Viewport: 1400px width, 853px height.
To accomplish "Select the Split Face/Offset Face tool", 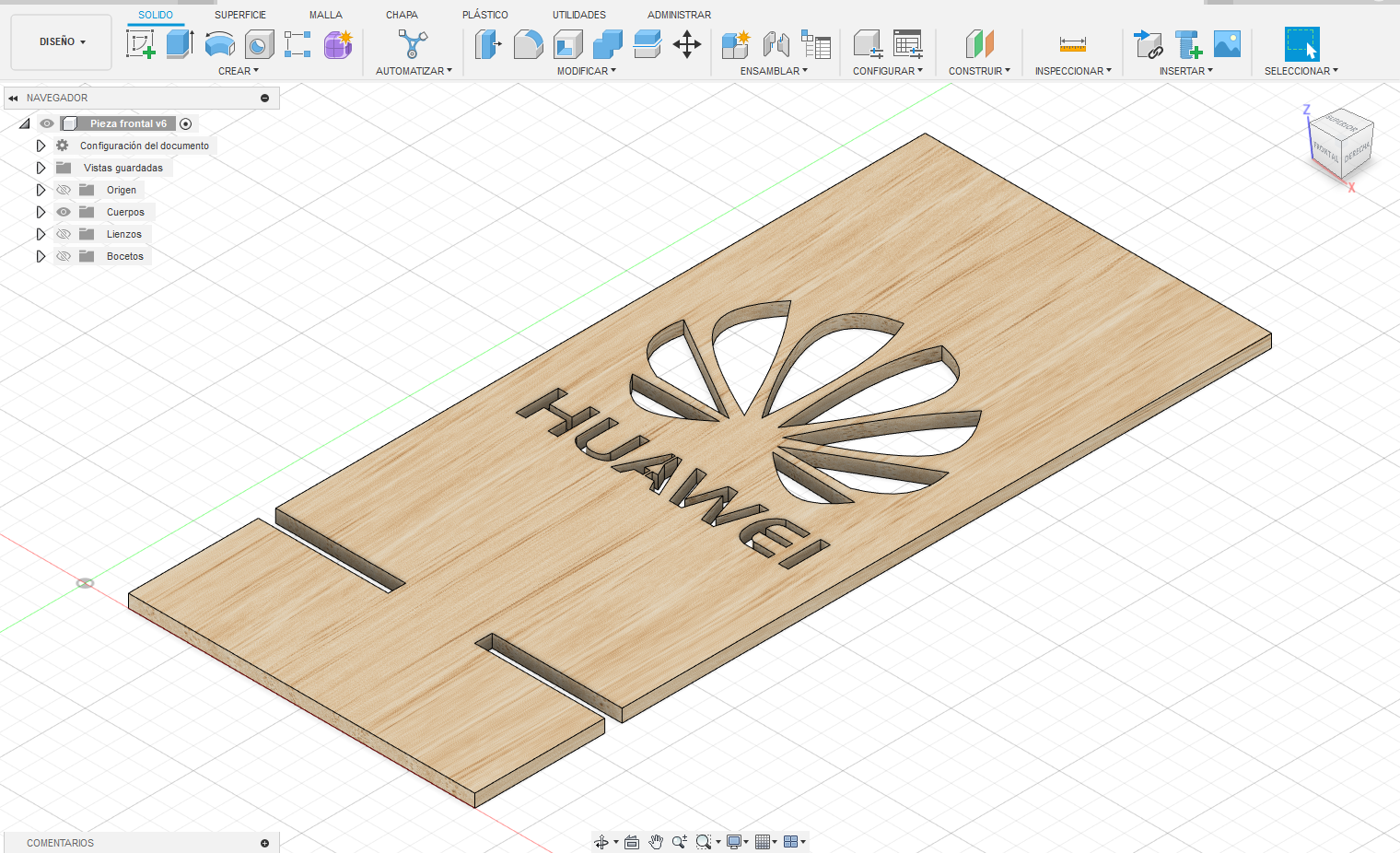I will [x=647, y=44].
